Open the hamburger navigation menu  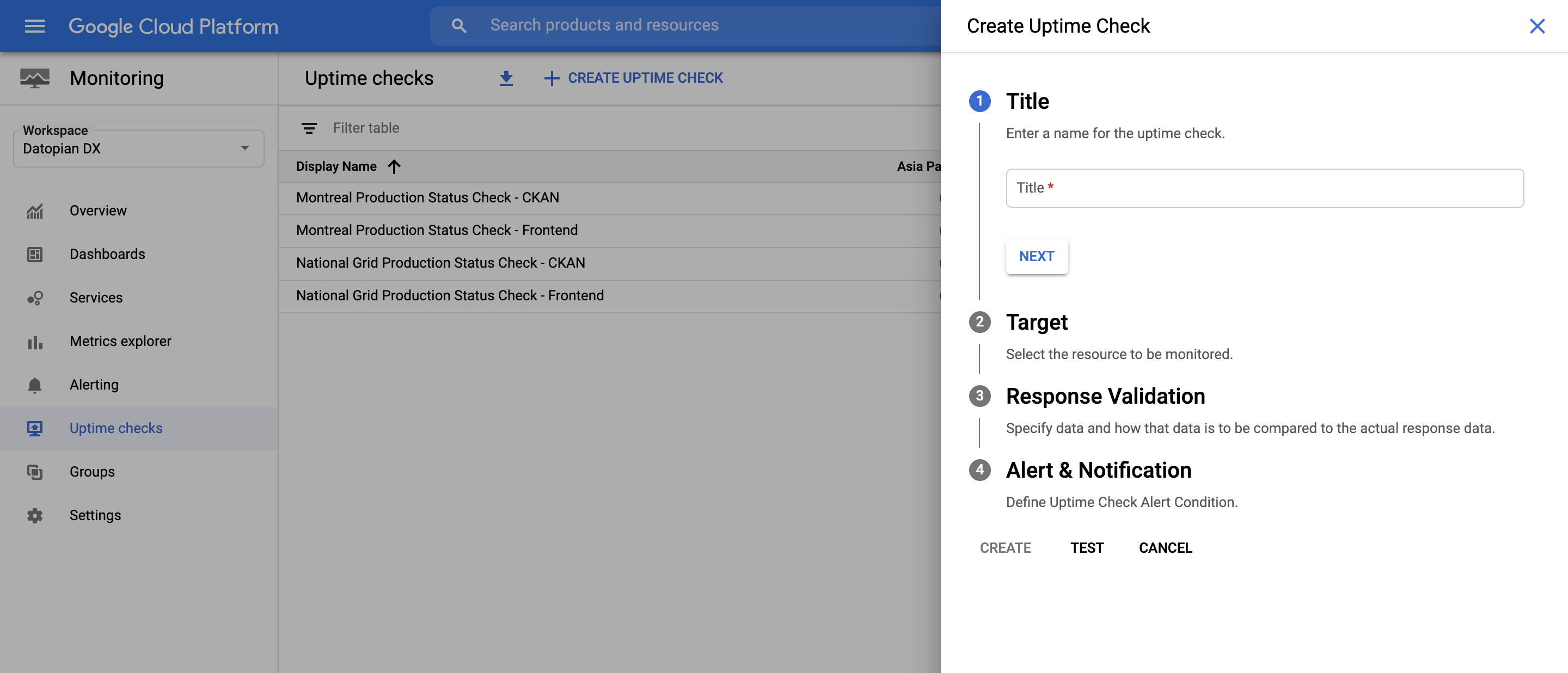[x=35, y=26]
